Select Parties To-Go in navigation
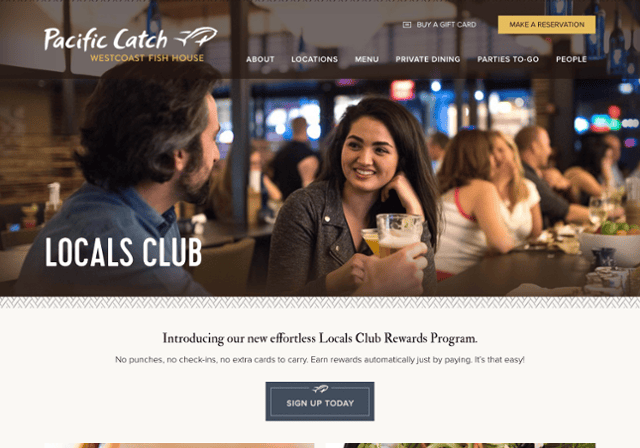Screen dimensions: 640x448 coord(508,59)
